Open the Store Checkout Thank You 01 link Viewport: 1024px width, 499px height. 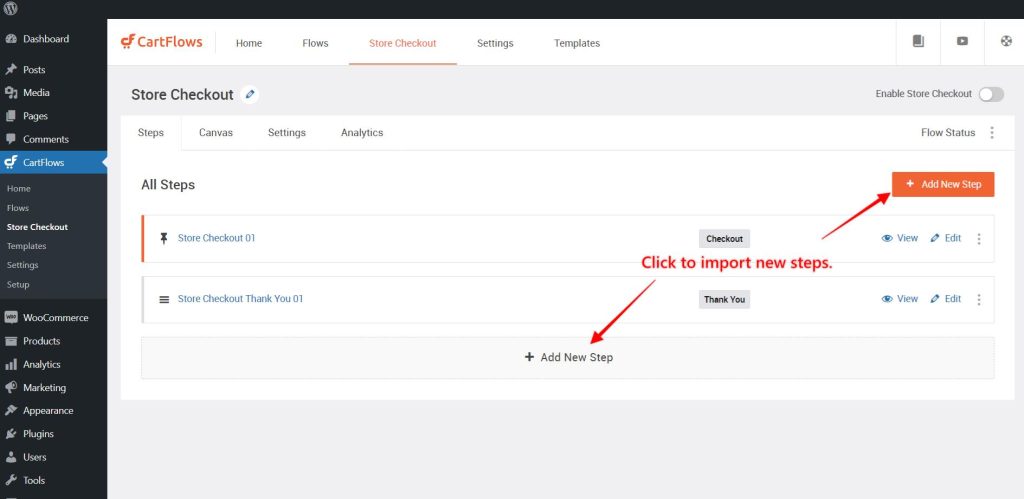(x=240, y=299)
